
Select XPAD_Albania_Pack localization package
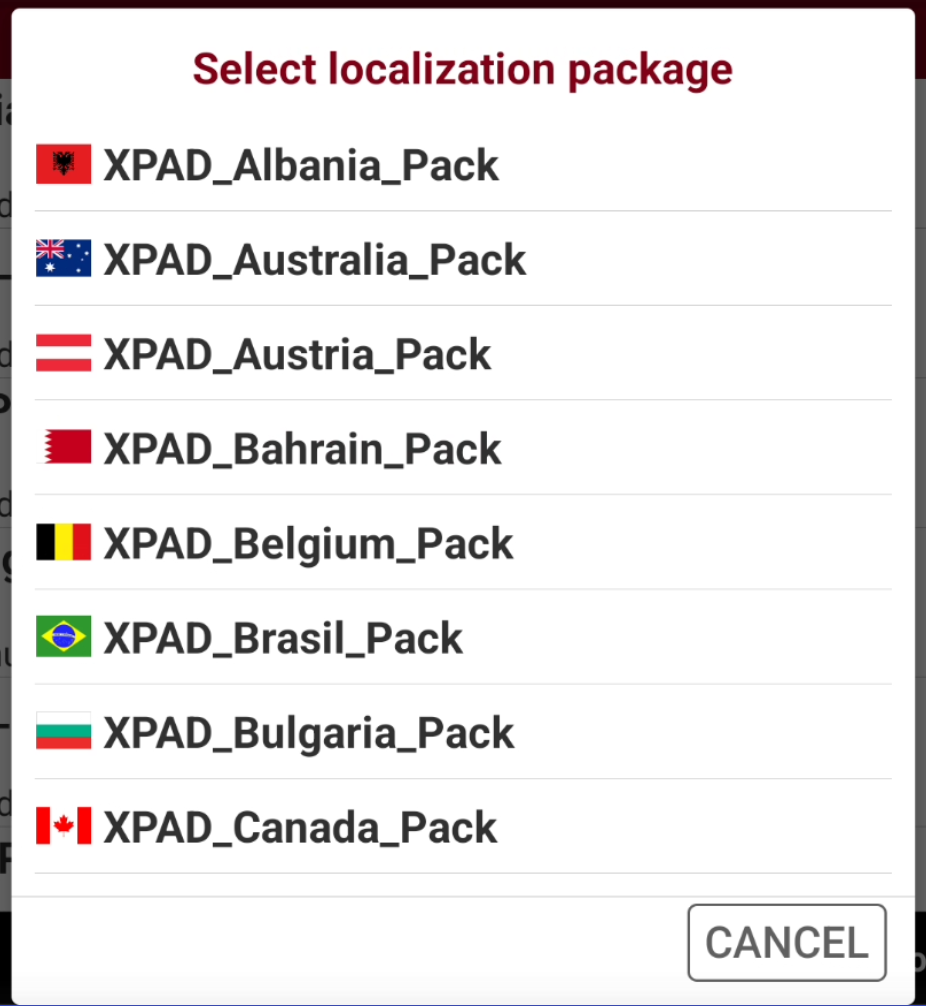[x=463, y=164]
